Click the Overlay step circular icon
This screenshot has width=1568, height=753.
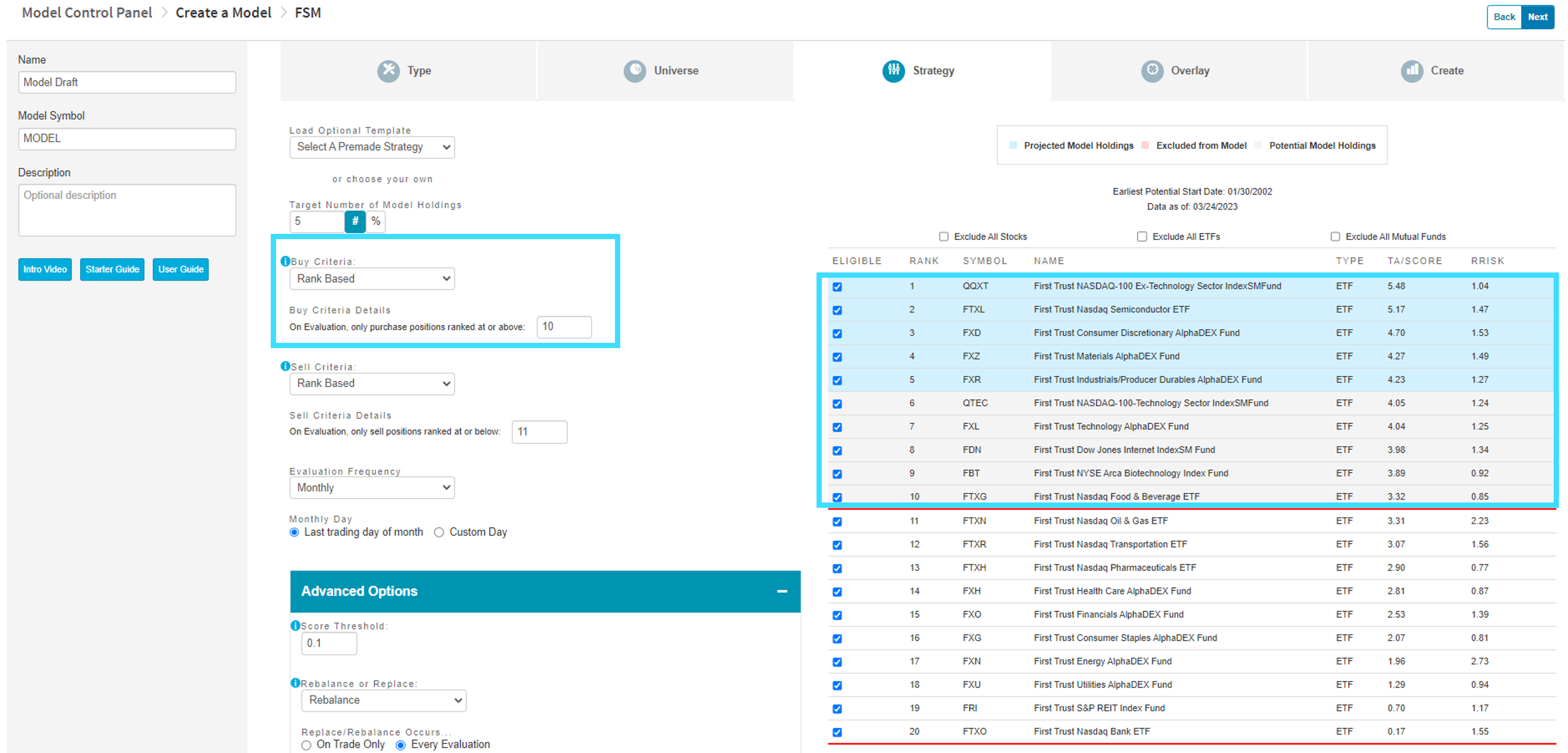pos(1152,71)
